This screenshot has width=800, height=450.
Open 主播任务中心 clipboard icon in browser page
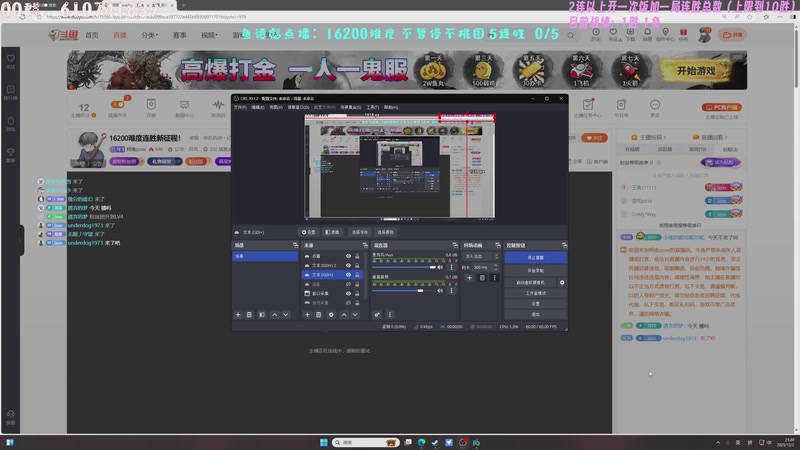(x=588, y=105)
